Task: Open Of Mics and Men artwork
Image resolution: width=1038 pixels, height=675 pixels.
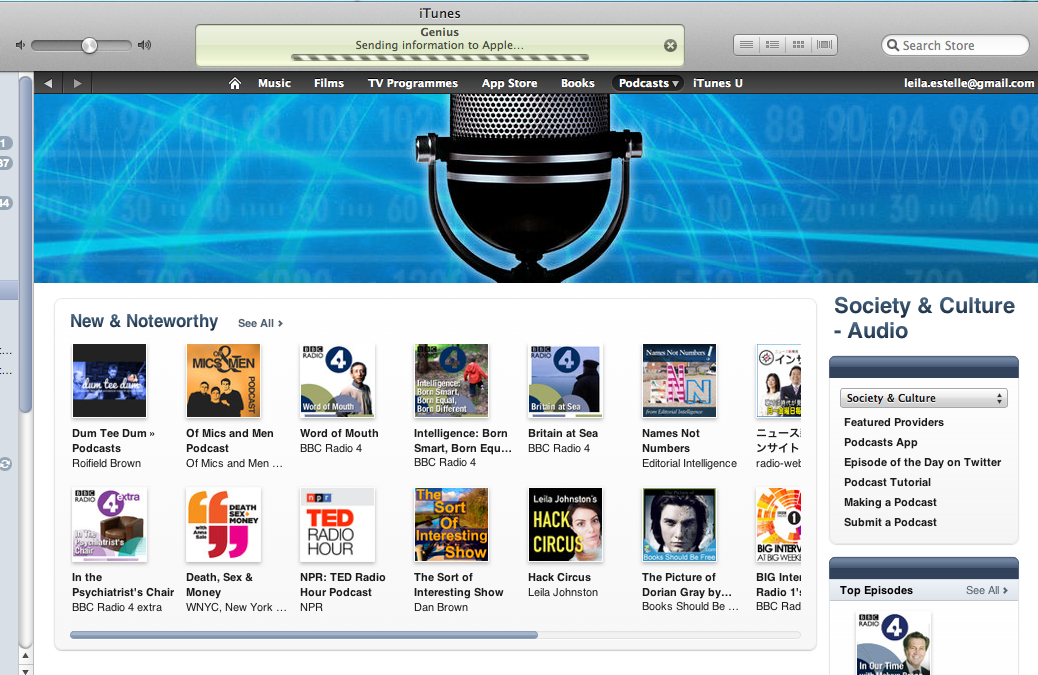Action: click(224, 381)
